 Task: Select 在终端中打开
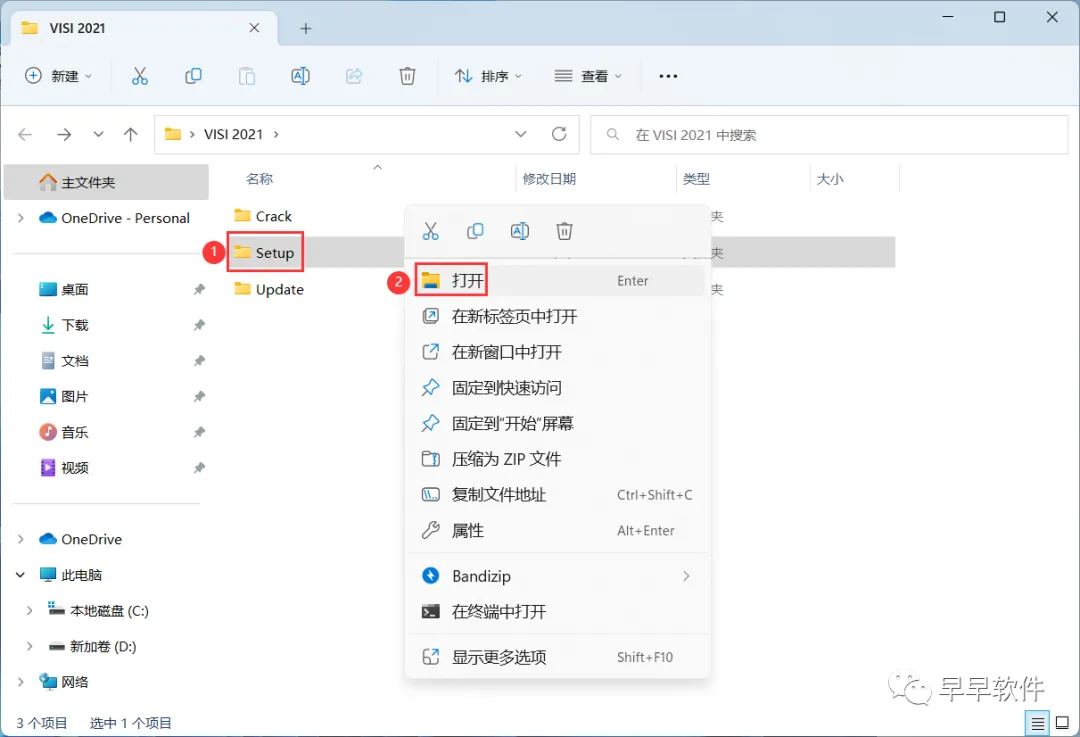click(558, 612)
